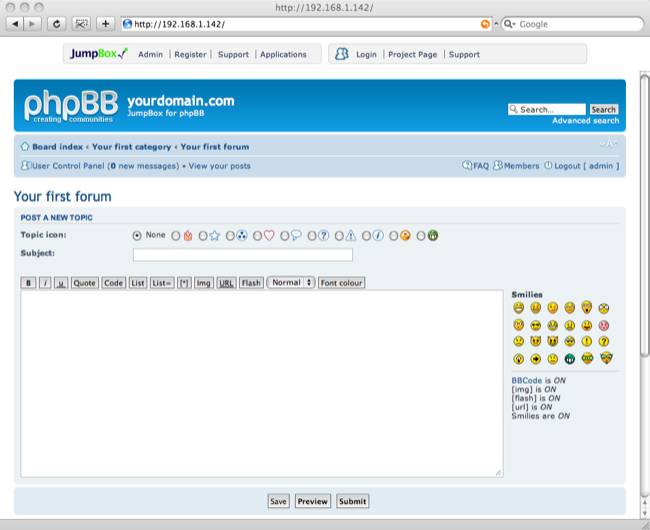This screenshot has width=650, height=530.
Task: Click the forum Search keywords field
Action: click(x=547, y=109)
